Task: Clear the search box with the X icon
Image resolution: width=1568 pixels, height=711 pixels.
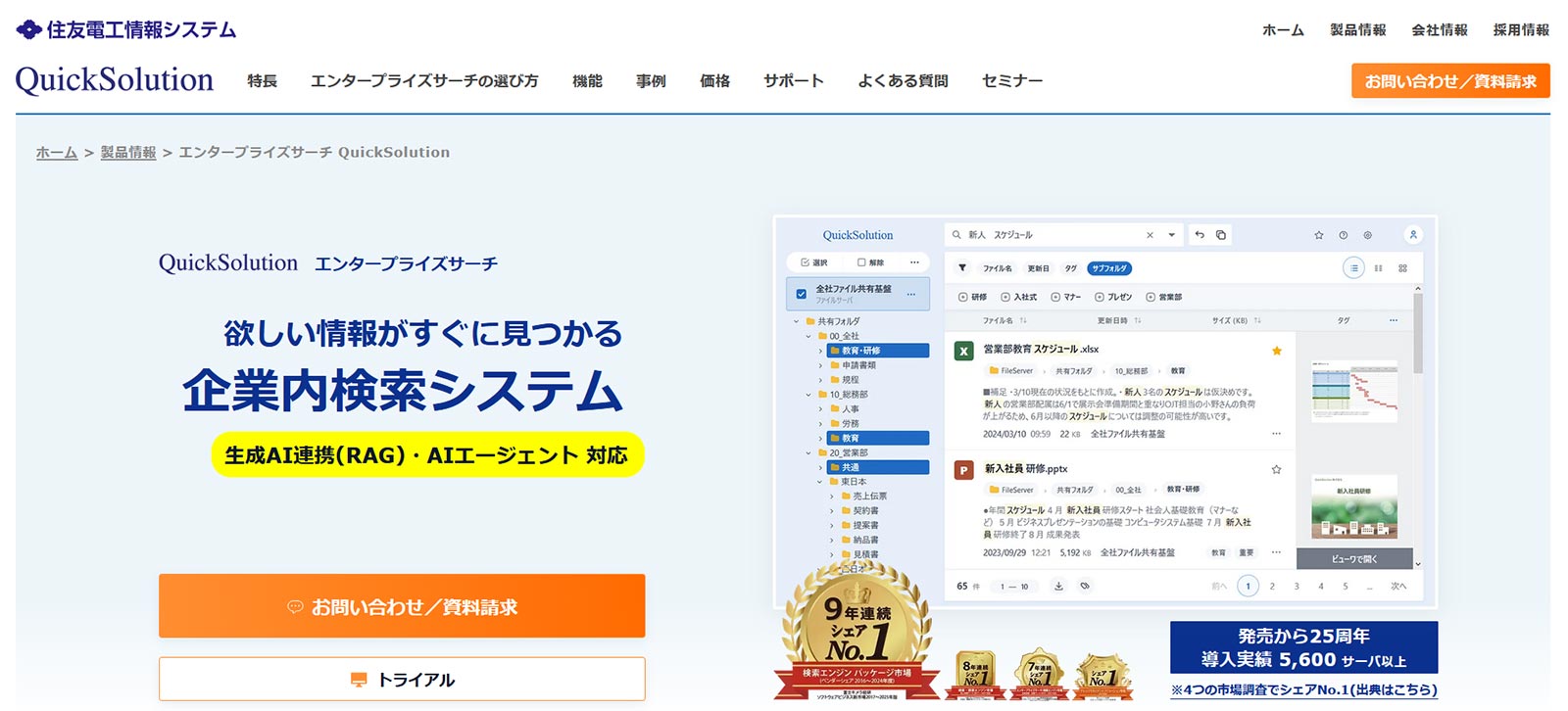Action: [x=1150, y=235]
